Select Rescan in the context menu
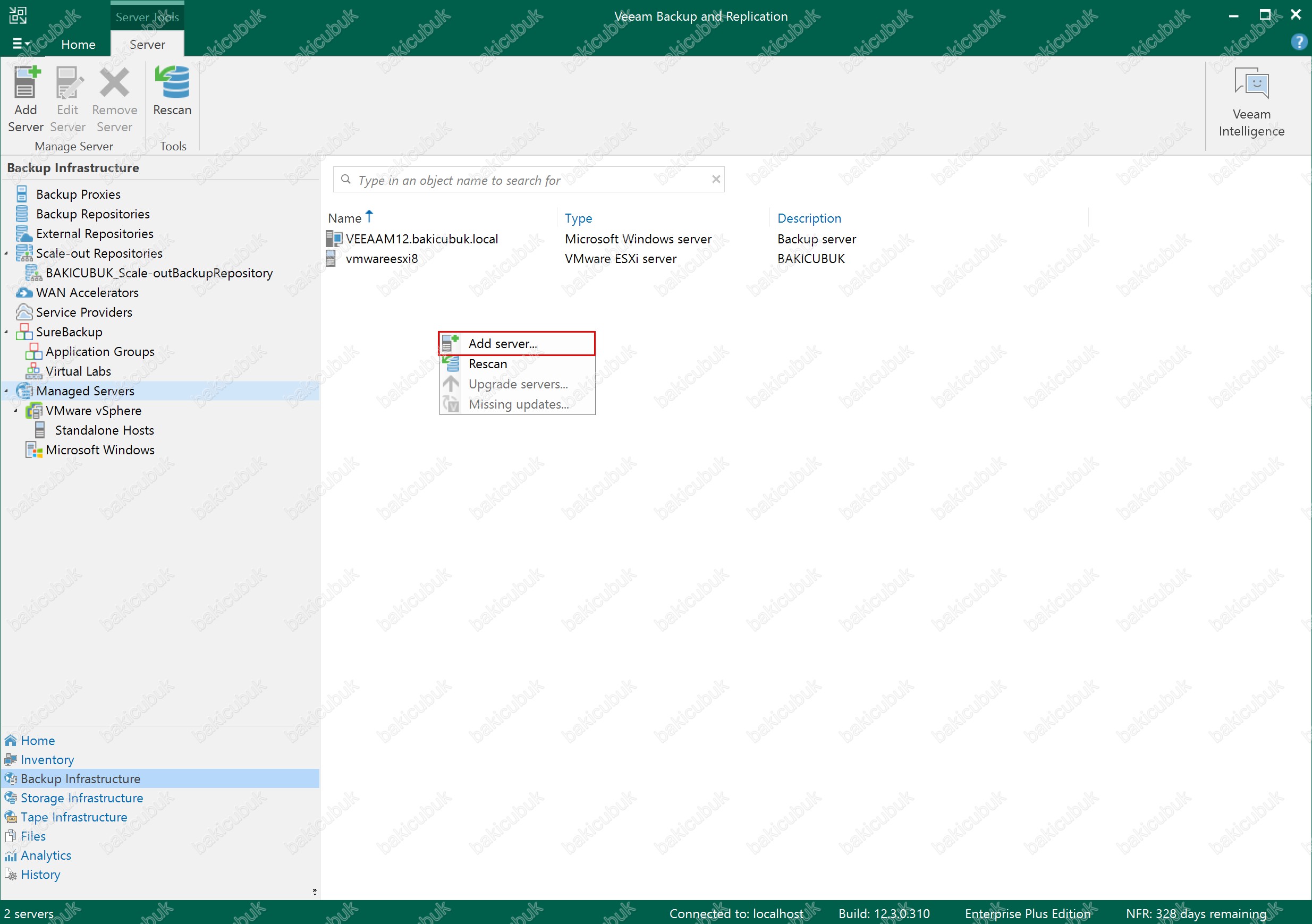The width and height of the screenshot is (1312, 924). pos(517,363)
